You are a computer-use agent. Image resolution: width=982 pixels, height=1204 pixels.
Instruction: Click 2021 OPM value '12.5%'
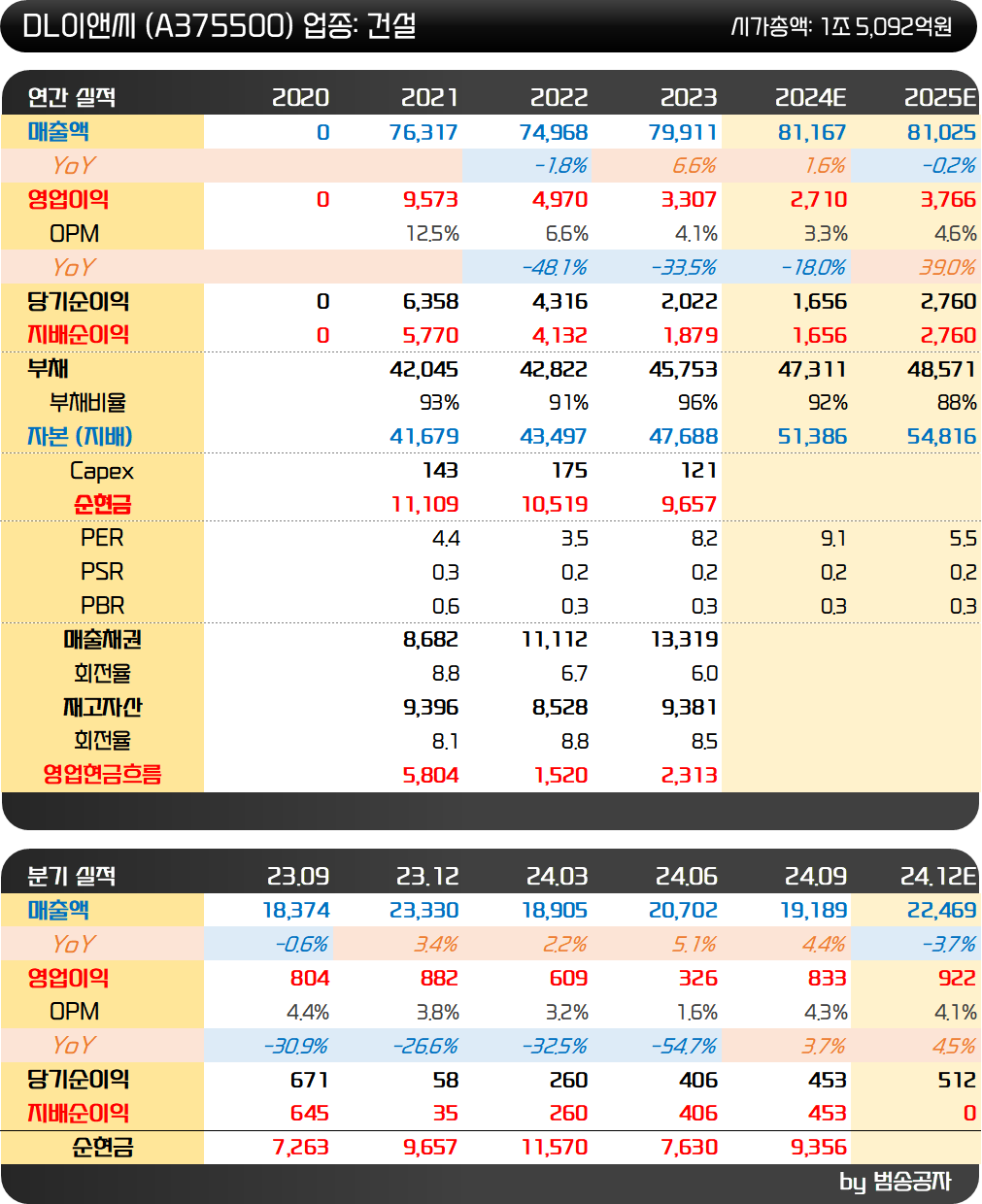[x=432, y=234]
